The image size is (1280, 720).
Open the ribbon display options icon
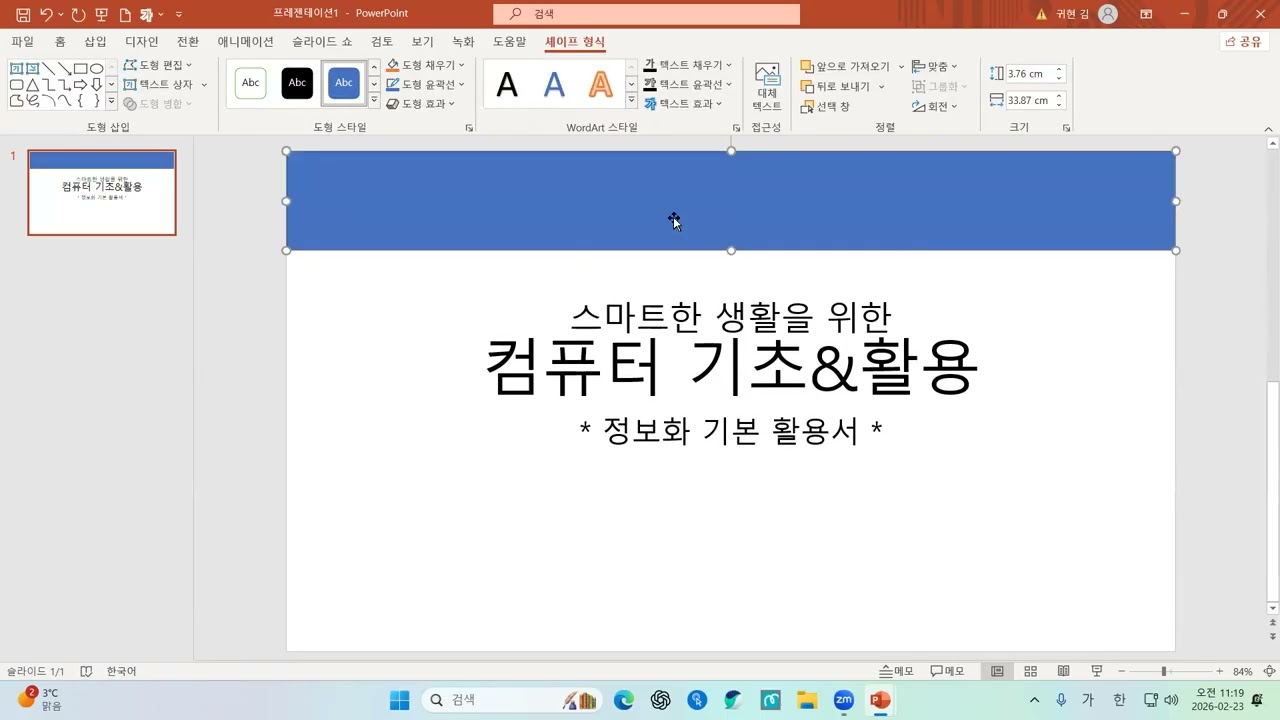tap(1146, 14)
